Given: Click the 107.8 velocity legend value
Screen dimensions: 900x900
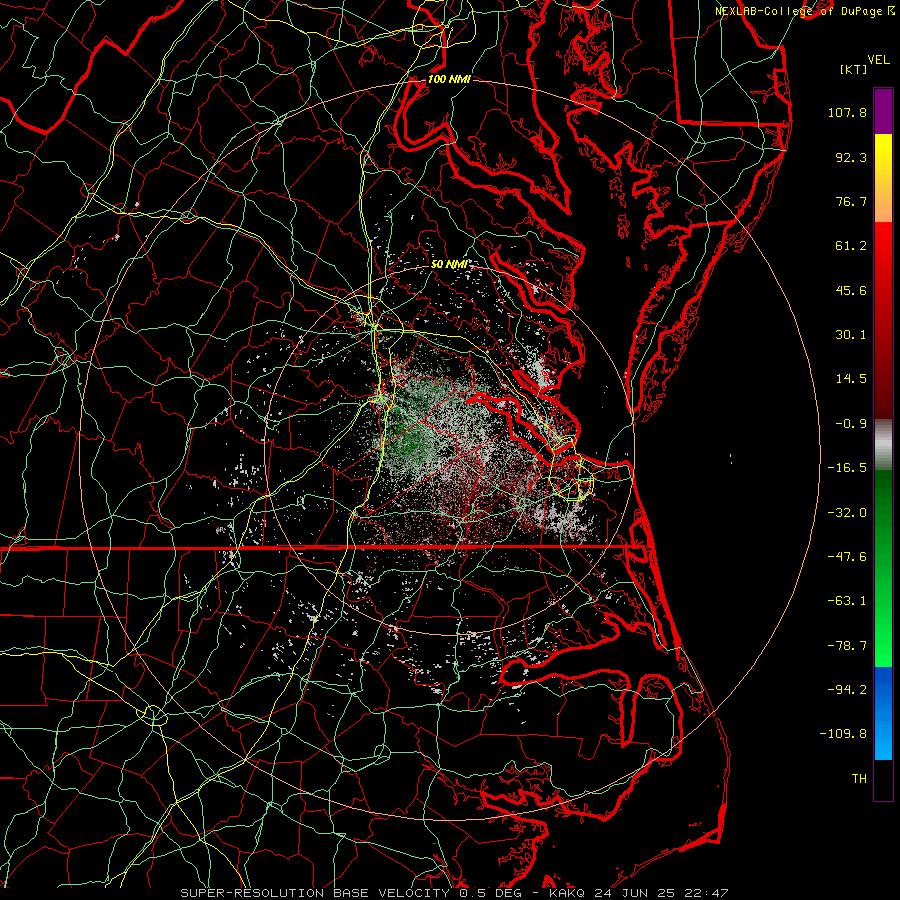Looking at the screenshot, I should click(x=847, y=112).
